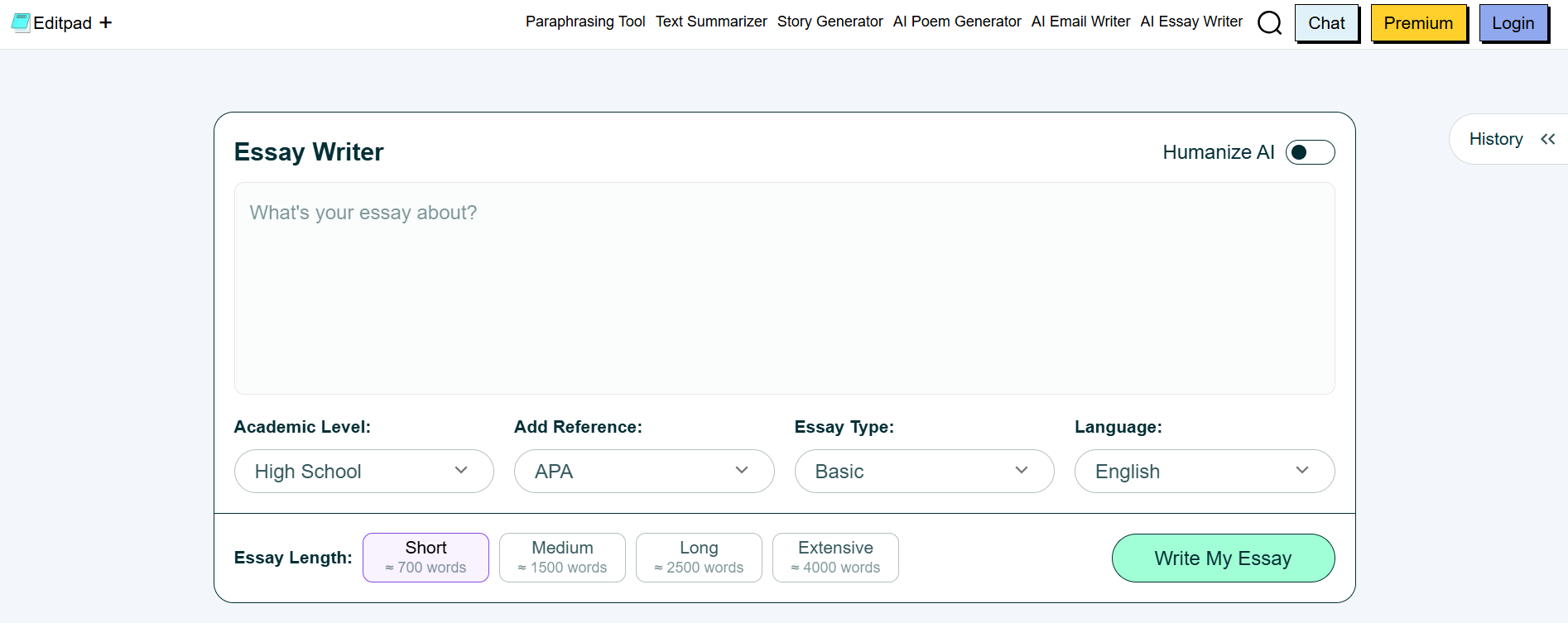Open the Language English dropdown
Screen dimensions: 1568x623
[1205, 471]
